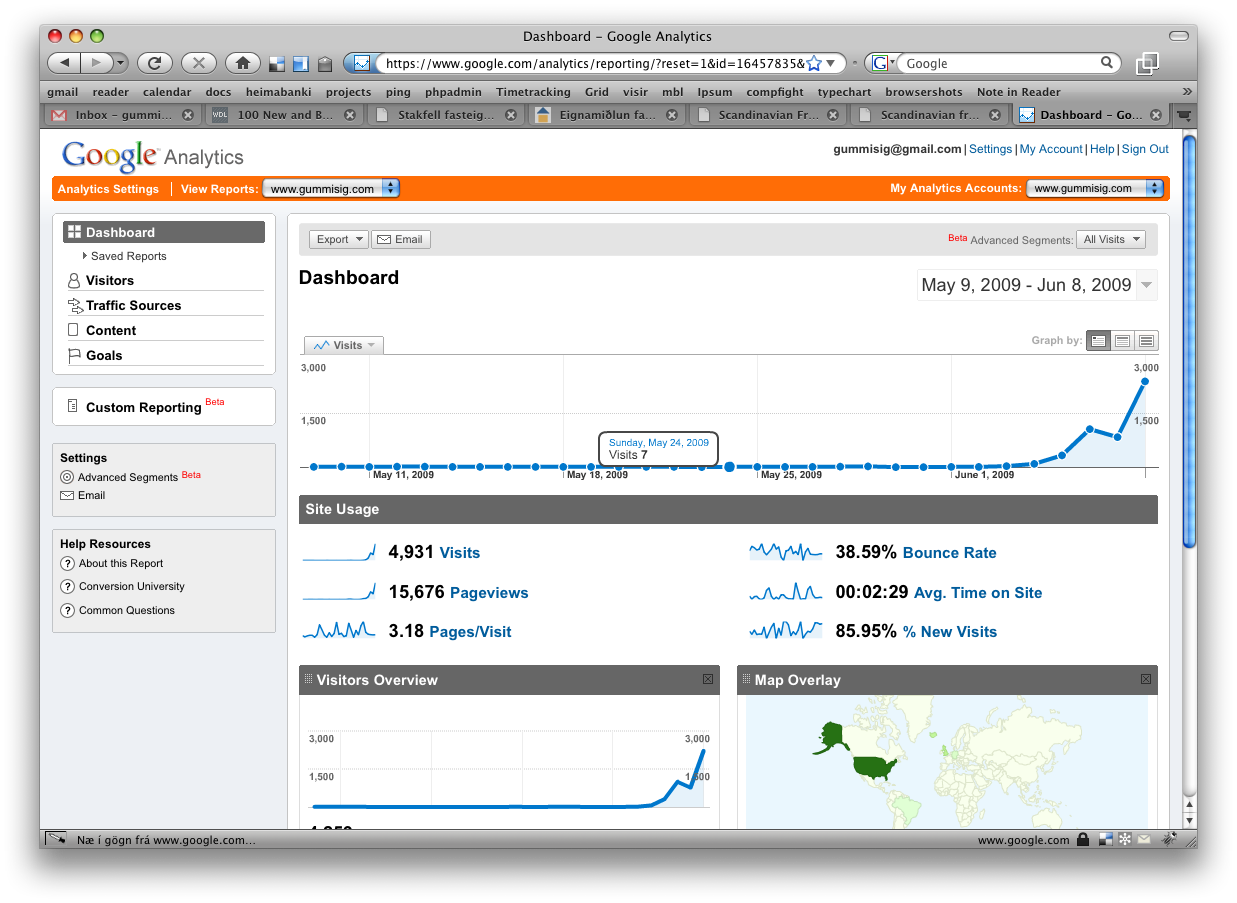Open Common Questions help link

coord(127,611)
